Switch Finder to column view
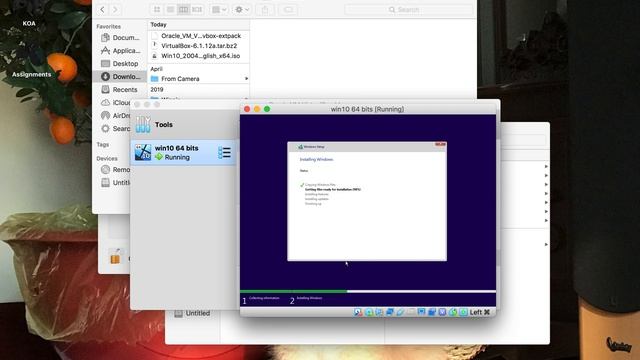This screenshot has width=640, height=360. (x=184, y=9)
